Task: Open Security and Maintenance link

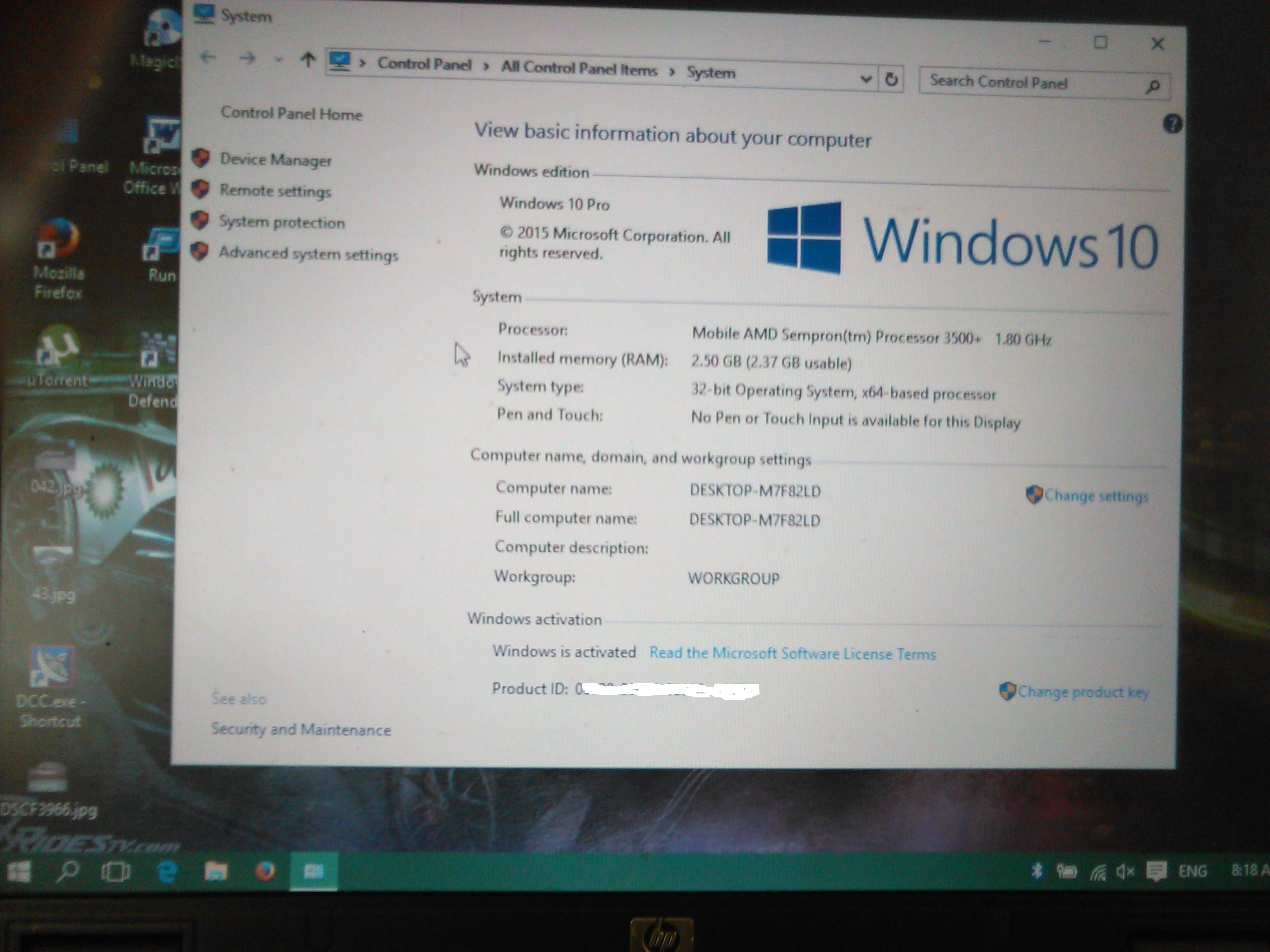Action: [x=301, y=729]
